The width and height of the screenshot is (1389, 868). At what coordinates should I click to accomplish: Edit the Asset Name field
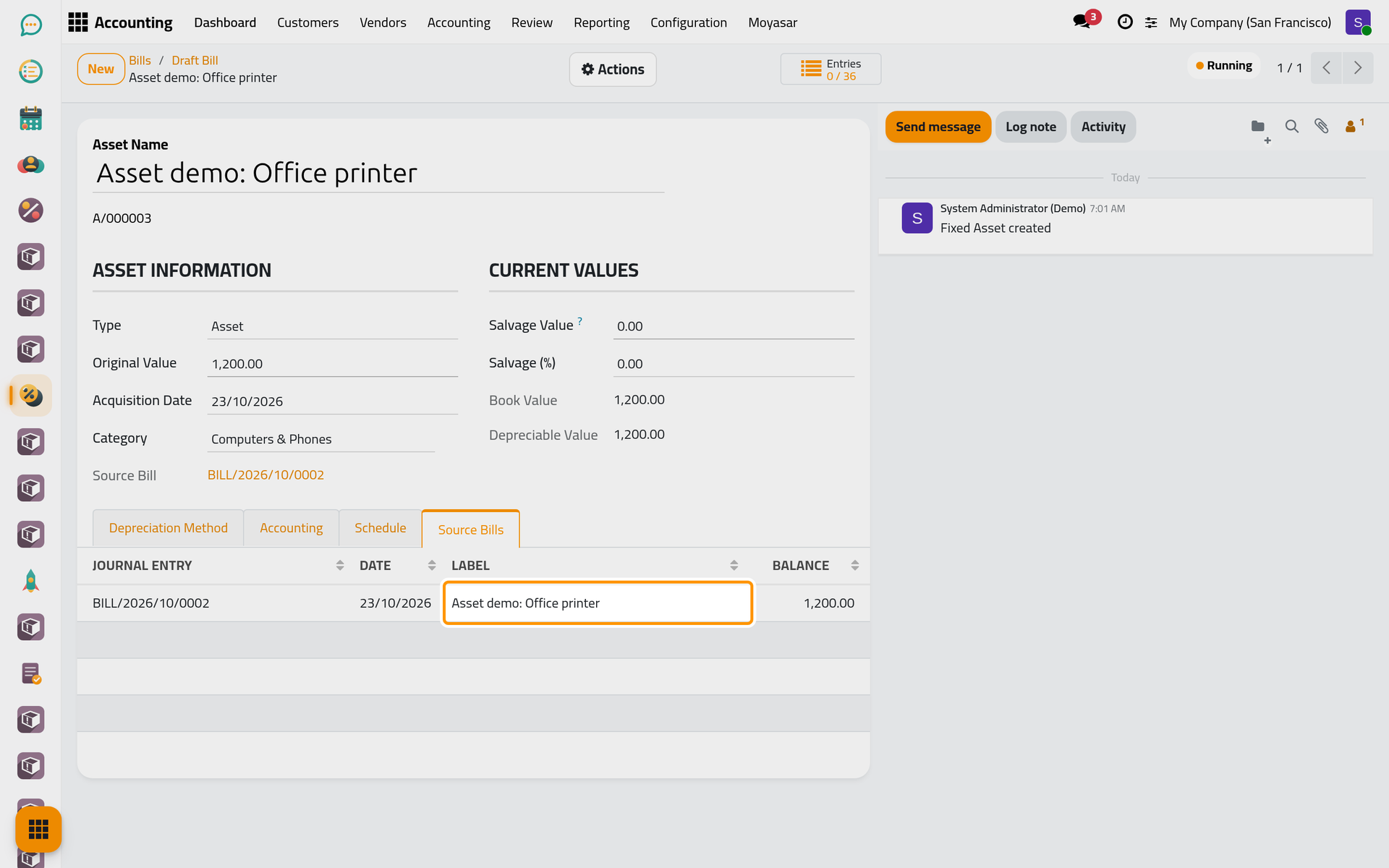pos(378,174)
